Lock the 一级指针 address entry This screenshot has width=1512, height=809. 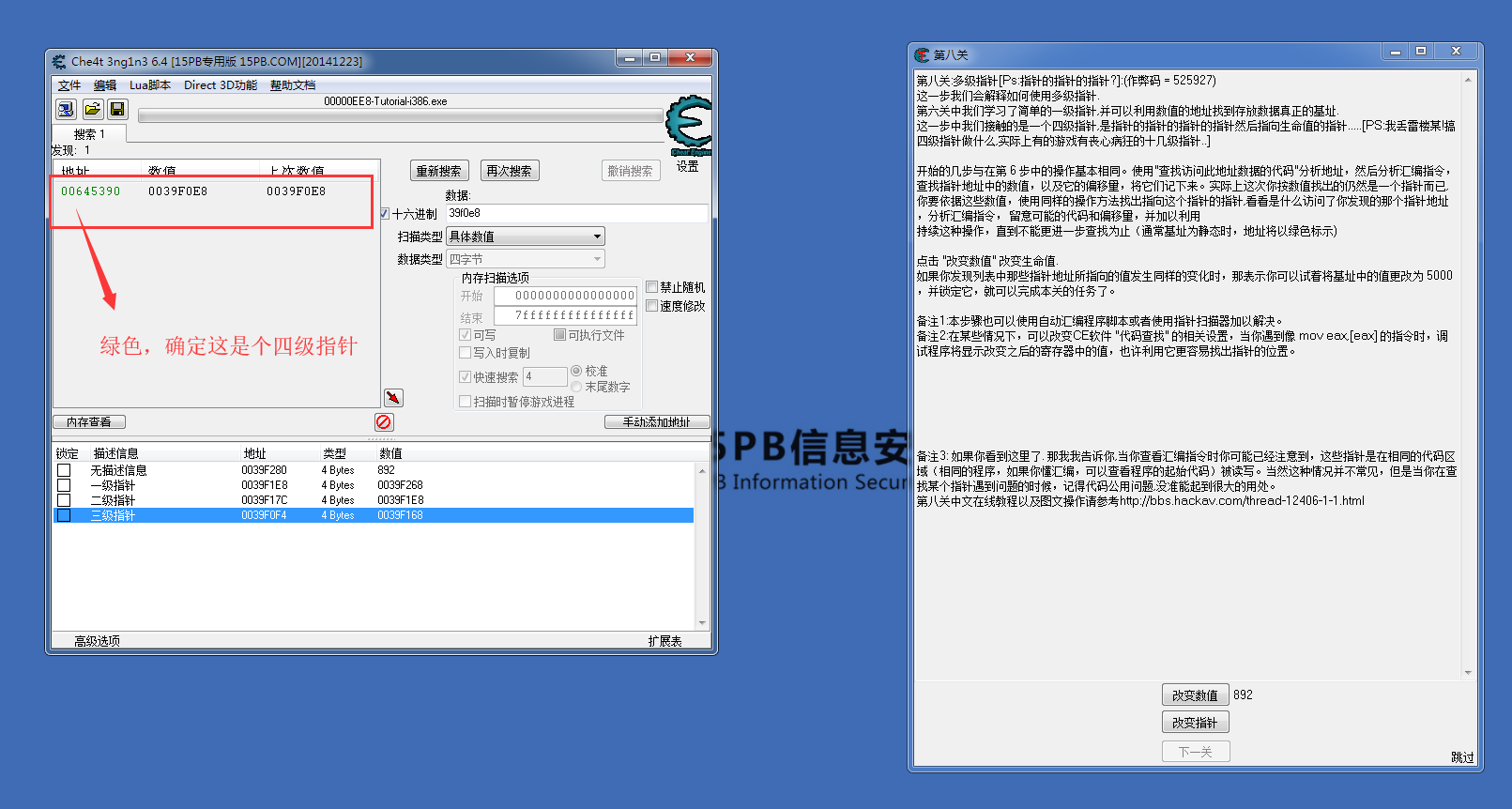(64, 485)
